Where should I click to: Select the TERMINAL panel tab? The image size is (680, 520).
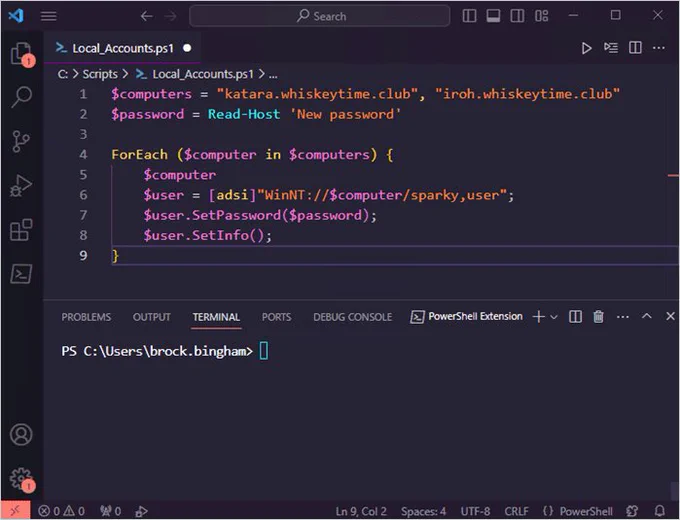[216, 317]
